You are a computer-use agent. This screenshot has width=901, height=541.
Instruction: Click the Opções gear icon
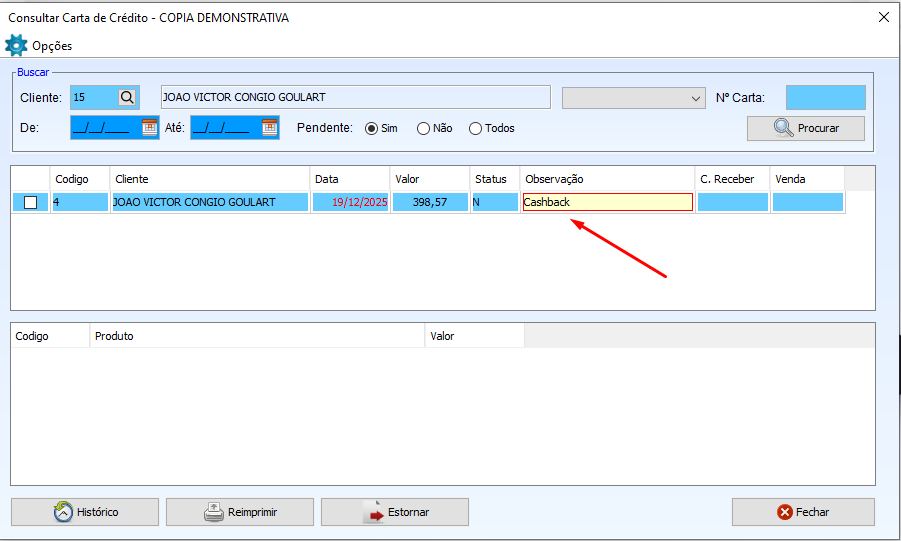point(16,45)
